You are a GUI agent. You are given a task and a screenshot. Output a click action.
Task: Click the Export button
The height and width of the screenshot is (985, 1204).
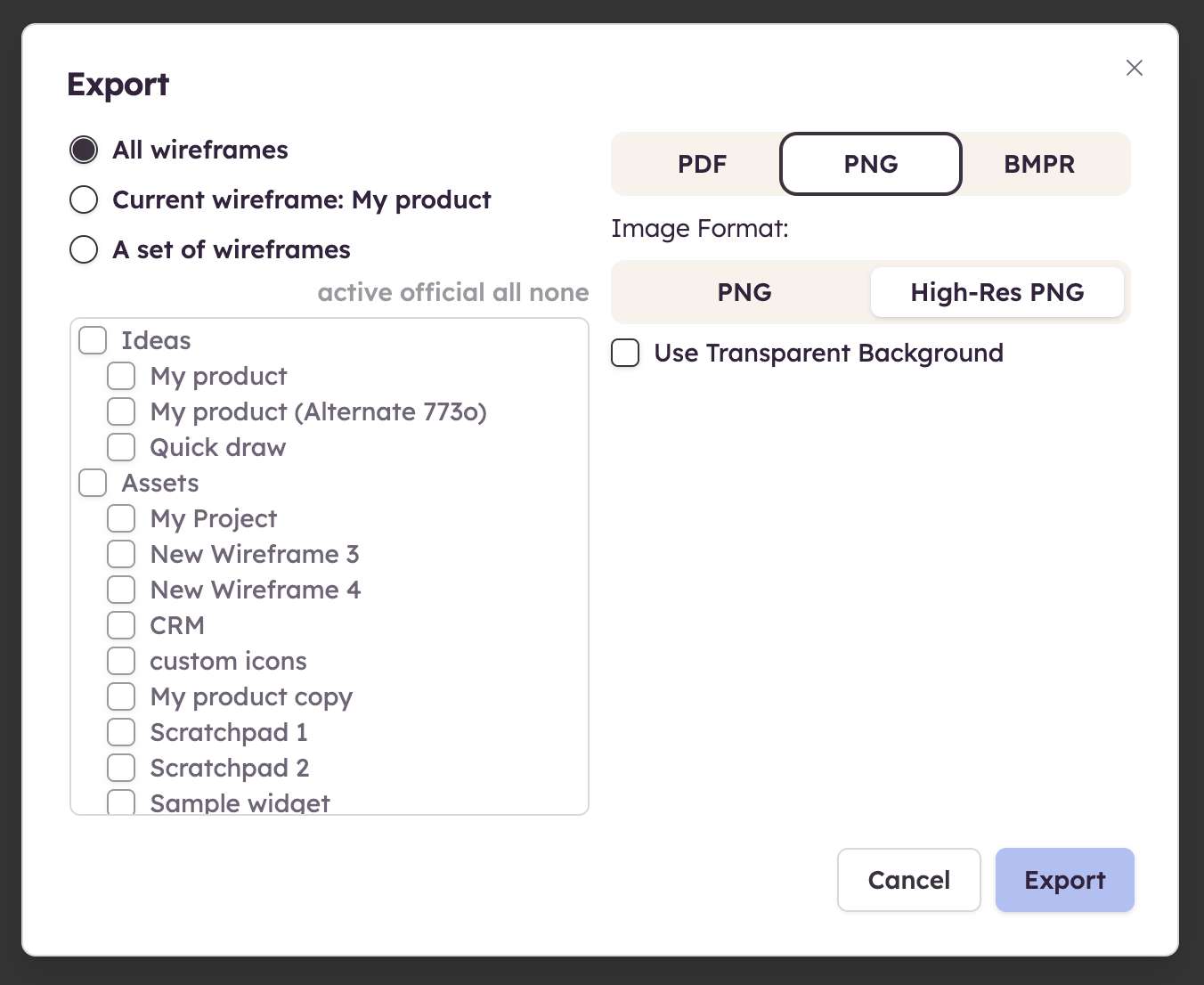click(1064, 880)
